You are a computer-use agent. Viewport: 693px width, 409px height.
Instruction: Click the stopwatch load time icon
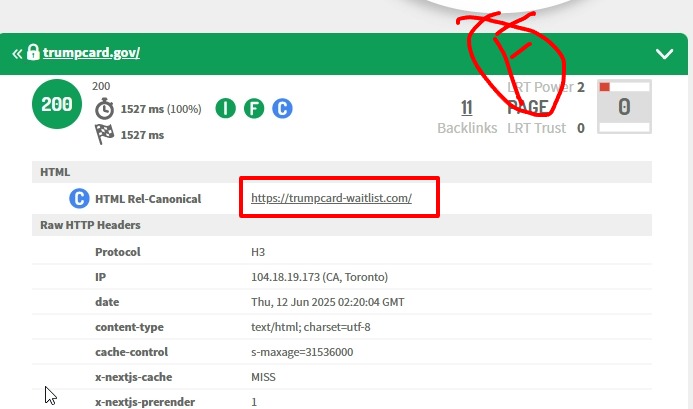pyautogui.click(x=104, y=109)
